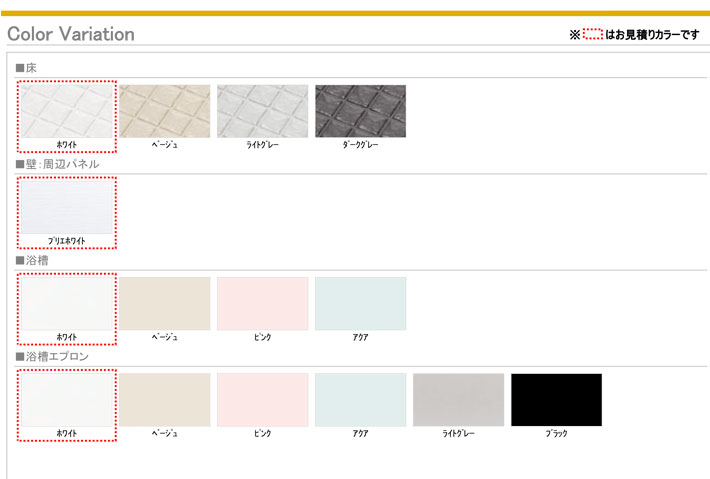The height and width of the screenshot is (479, 710).
Task: Click the 'アクア' bathtub label text
Action: click(x=360, y=337)
